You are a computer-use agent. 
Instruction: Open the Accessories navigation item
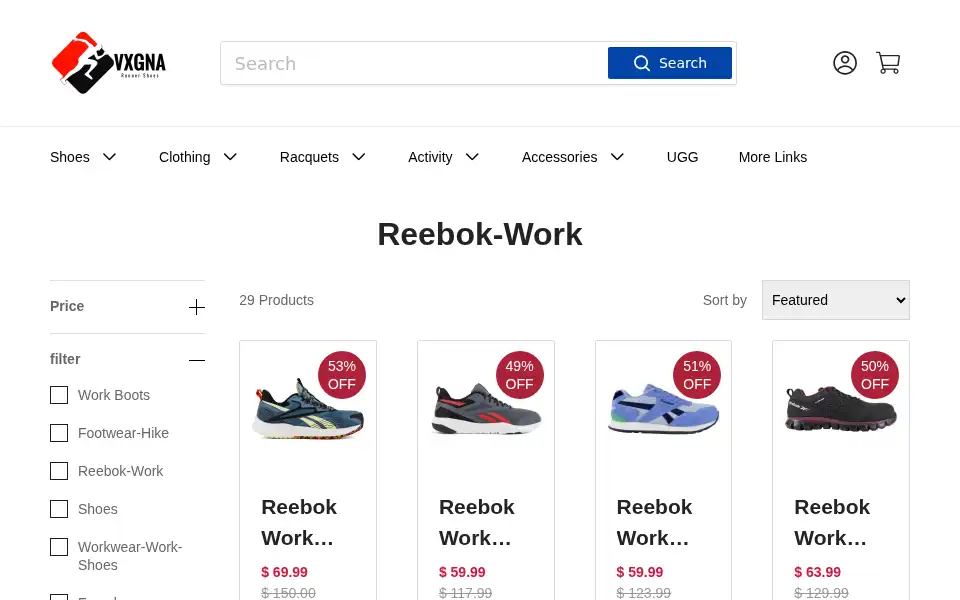(x=560, y=157)
